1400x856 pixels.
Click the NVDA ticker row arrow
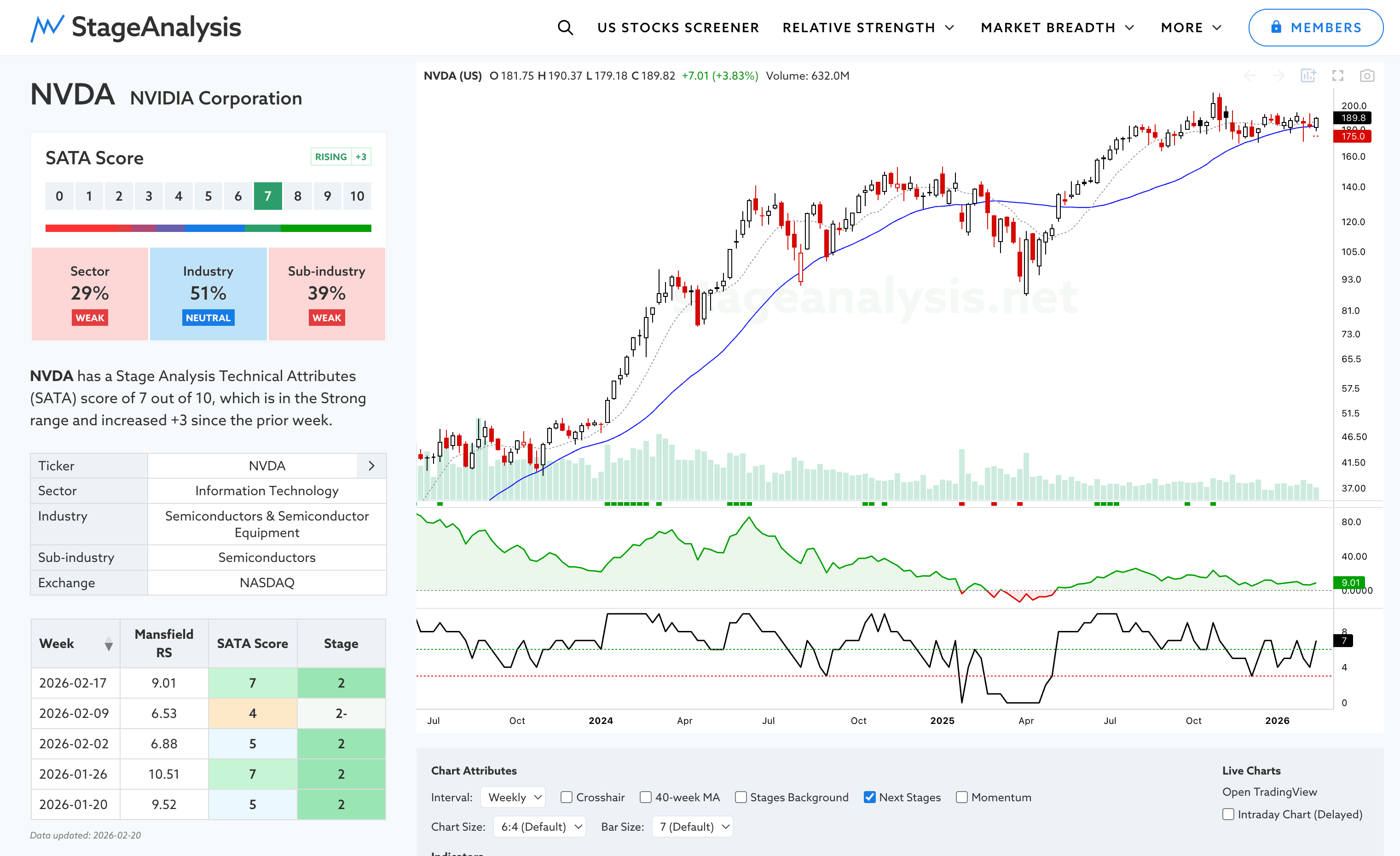pos(371,466)
